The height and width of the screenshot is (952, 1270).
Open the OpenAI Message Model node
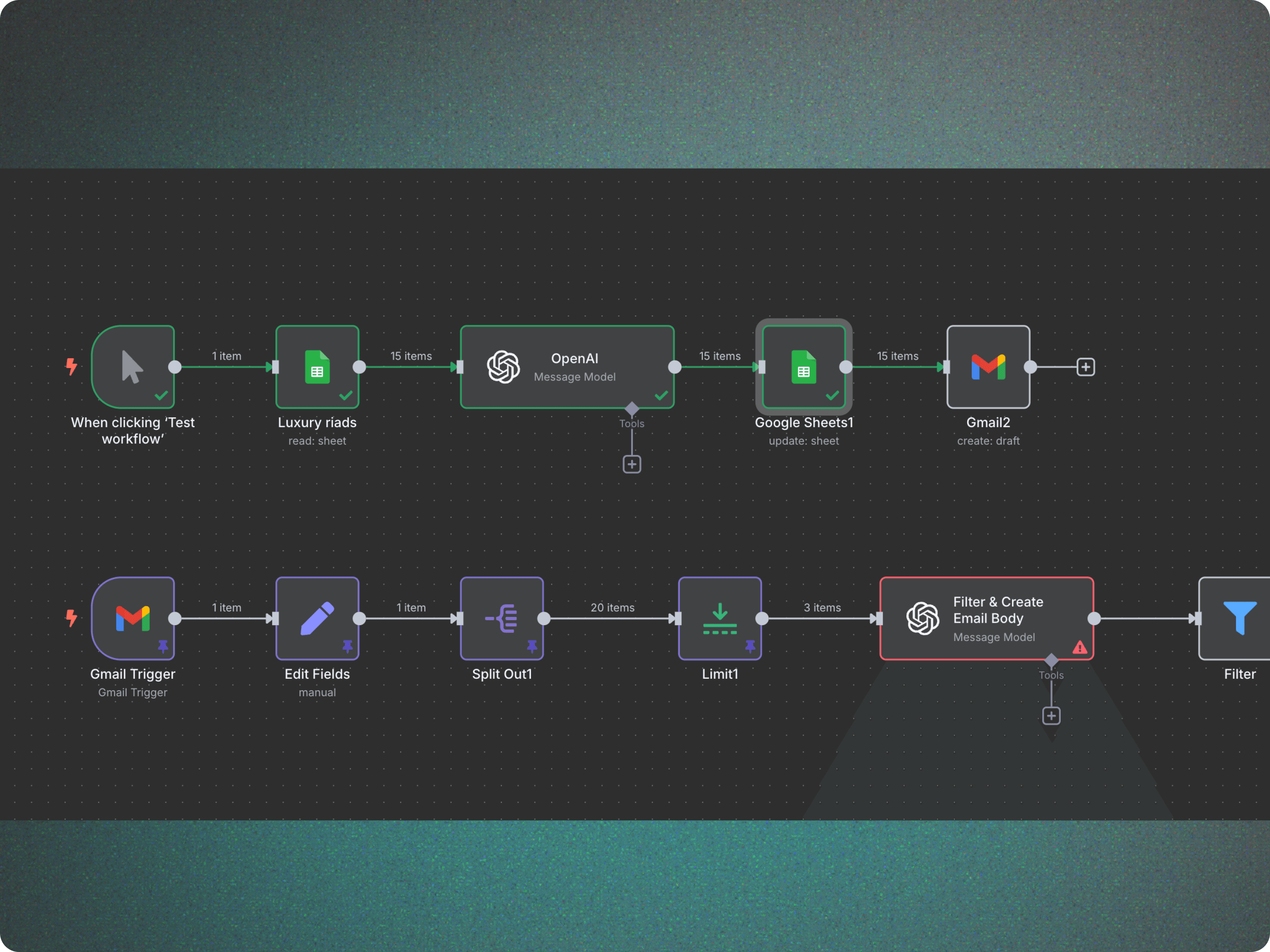click(x=567, y=367)
